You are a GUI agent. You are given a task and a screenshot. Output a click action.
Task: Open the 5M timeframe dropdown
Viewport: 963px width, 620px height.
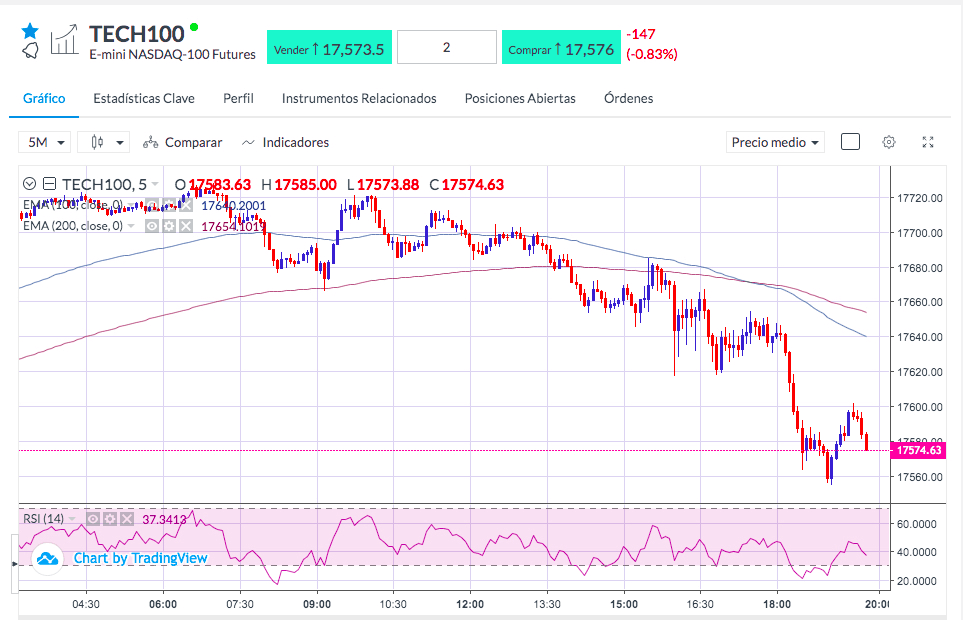tap(45, 142)
